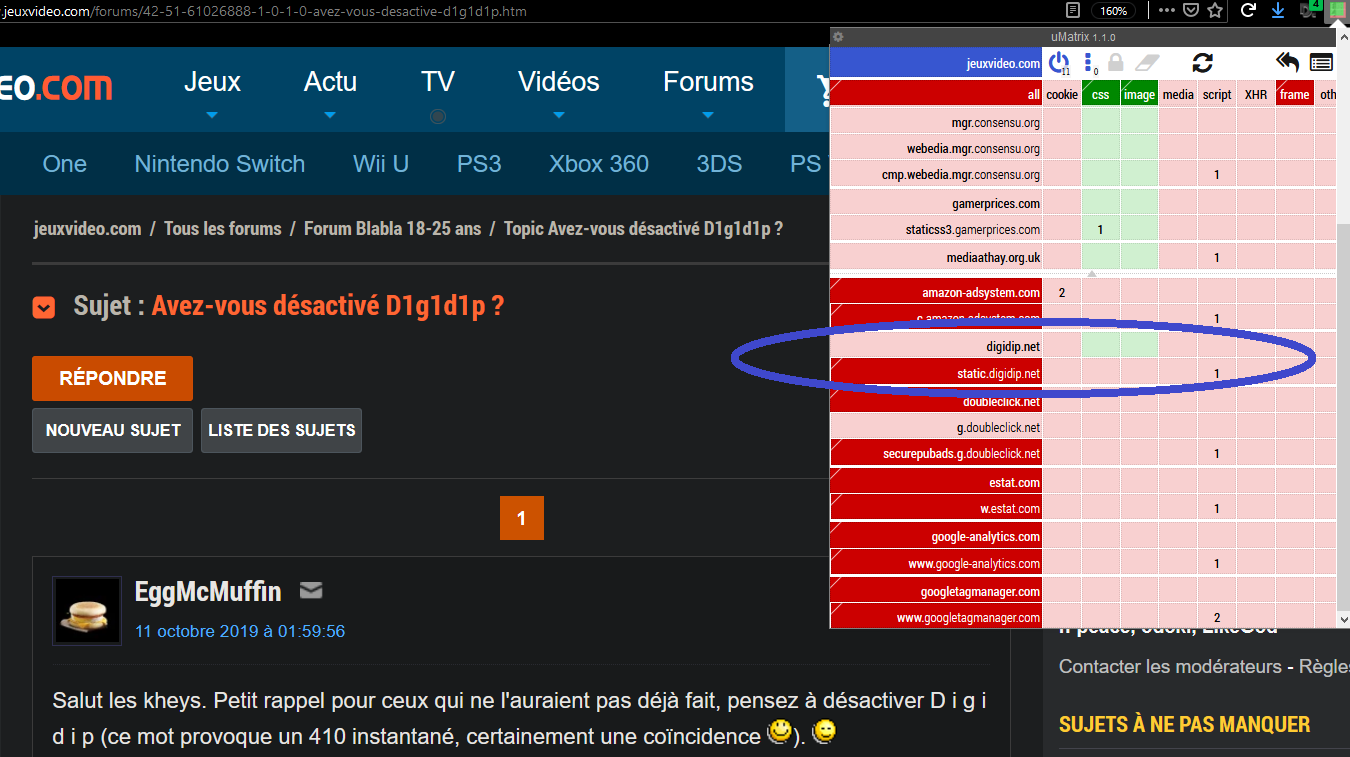1350x757 pixels.
Task: Save page to Pocket icon
Action: (x=1191, y=11)
